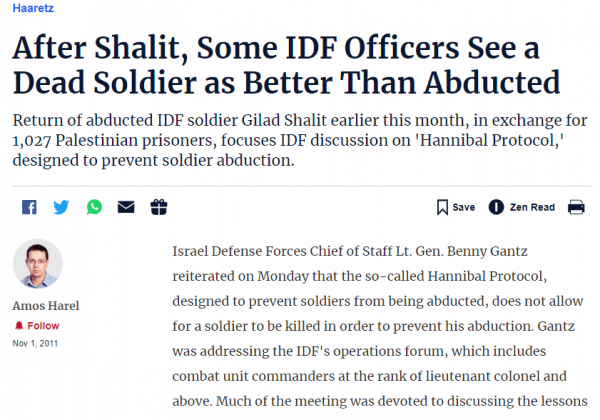
Task: Open Amos Harel author page
Action: (46, 306)
